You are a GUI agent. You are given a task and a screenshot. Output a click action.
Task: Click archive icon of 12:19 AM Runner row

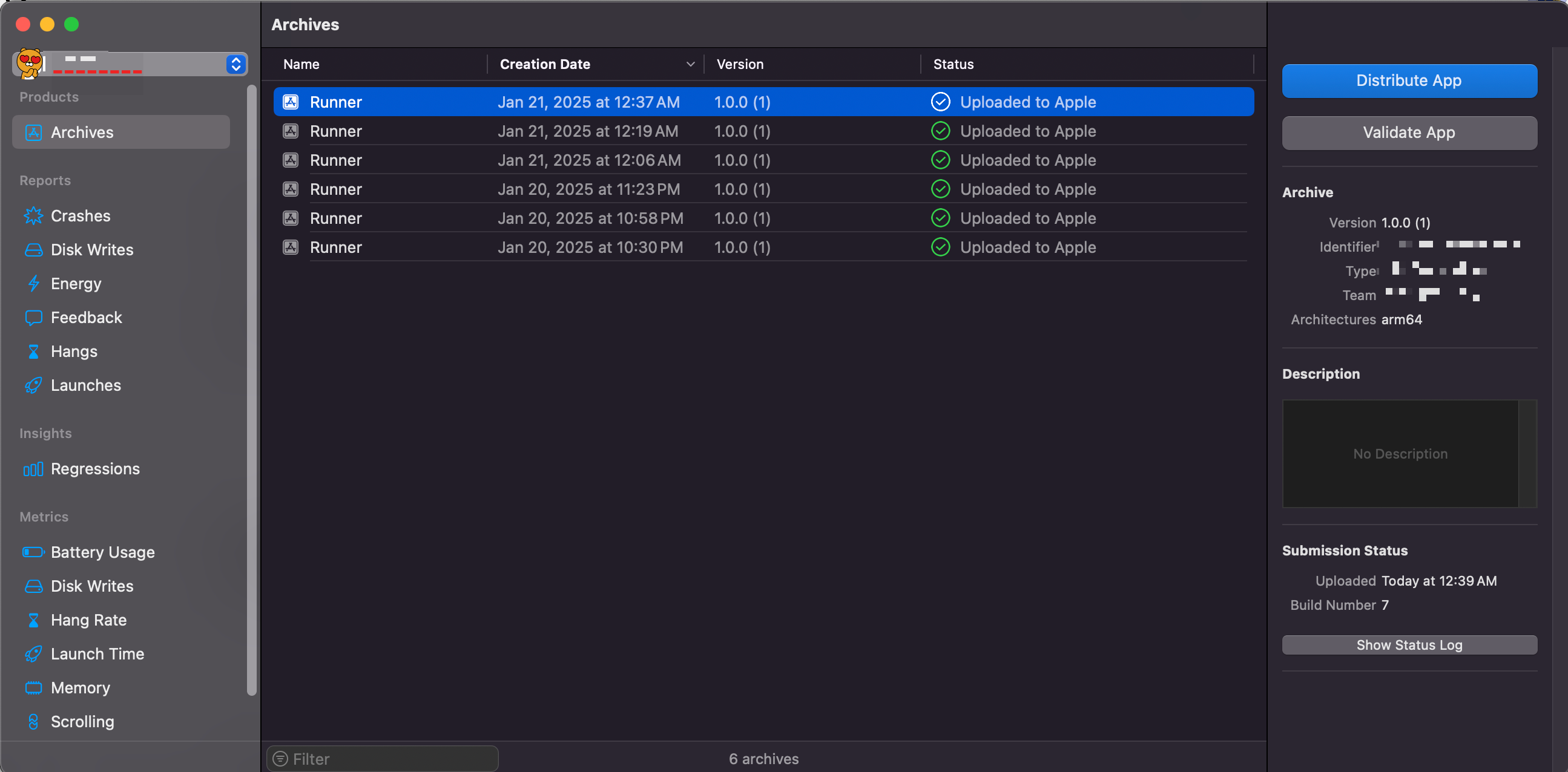click(291, 131)
